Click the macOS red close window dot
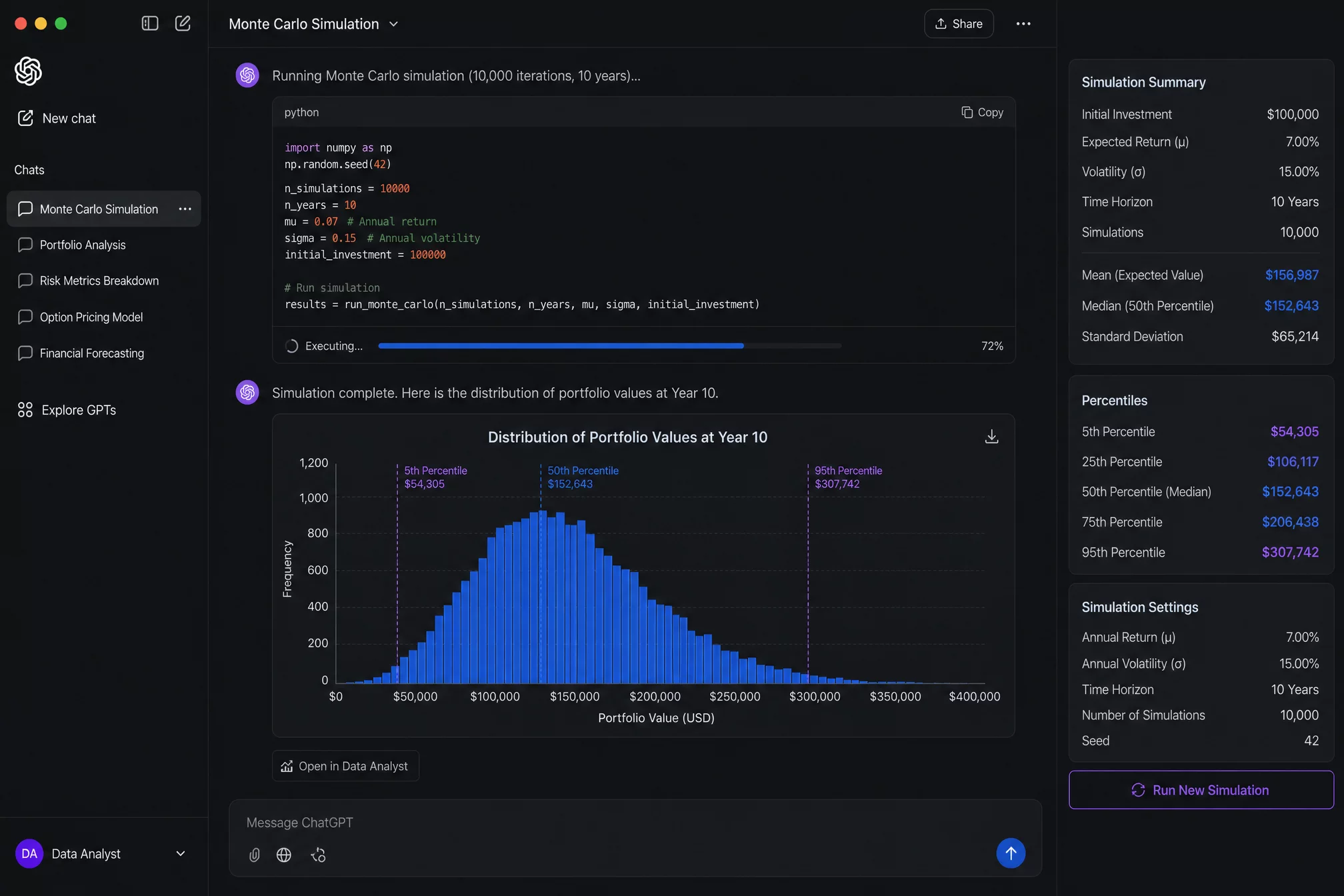This screenshot has height=896, width=1344. (21, 23)
